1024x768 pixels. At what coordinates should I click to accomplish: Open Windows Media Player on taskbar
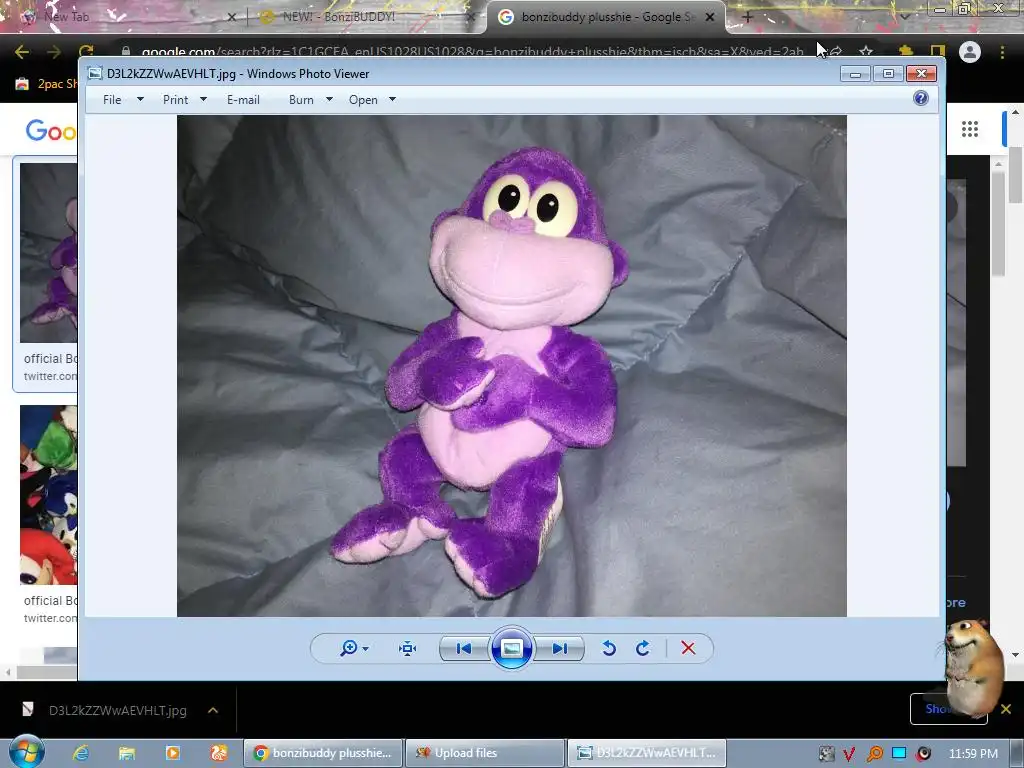click(172, 753)
